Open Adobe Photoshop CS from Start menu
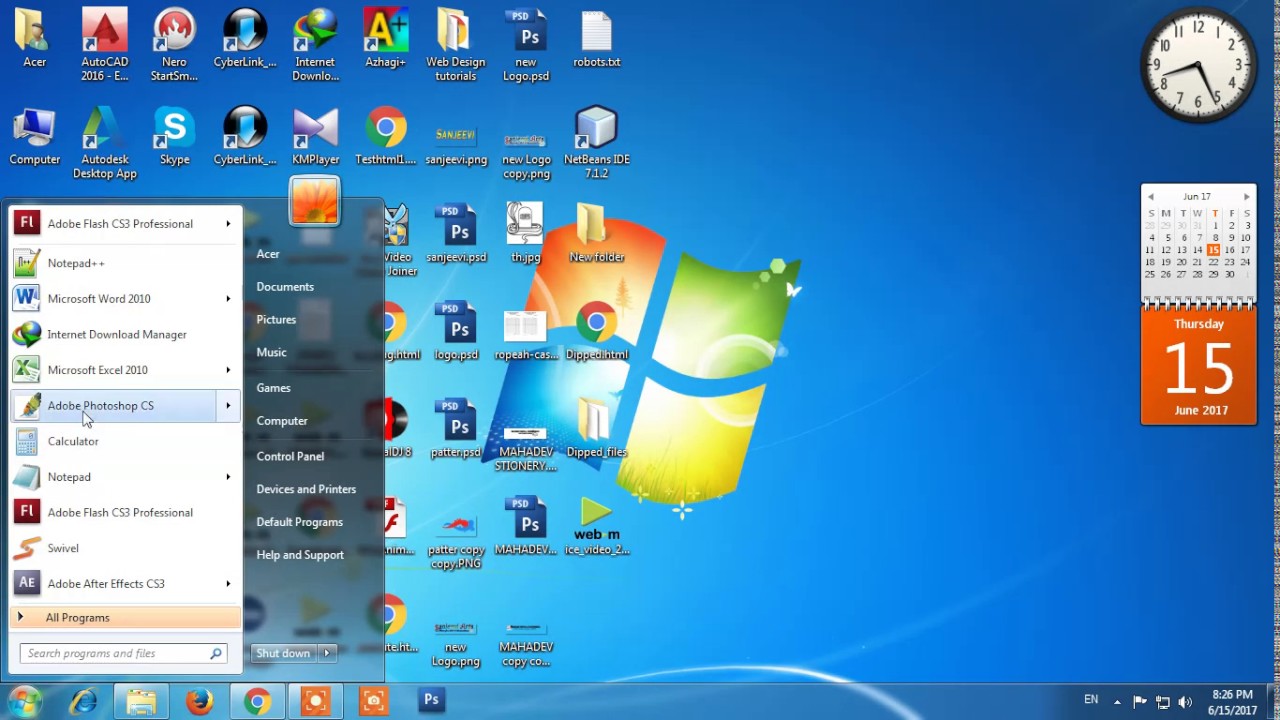 [113, 406]
